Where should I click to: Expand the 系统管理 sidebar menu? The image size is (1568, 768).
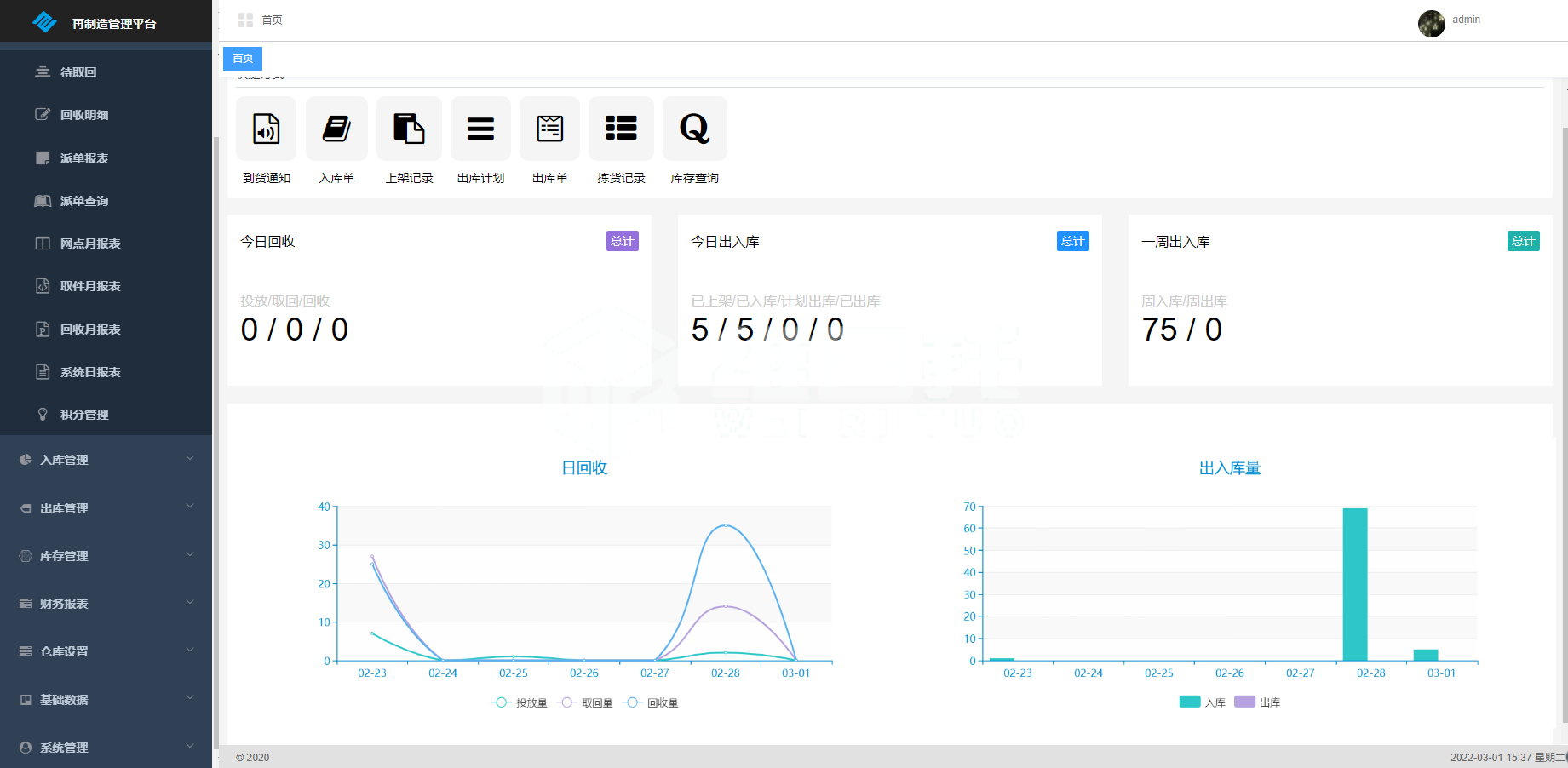tap(106, 748)
